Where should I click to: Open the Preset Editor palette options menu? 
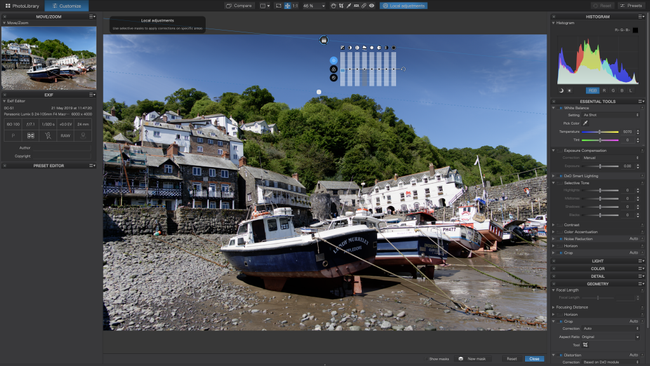(92, 165)
